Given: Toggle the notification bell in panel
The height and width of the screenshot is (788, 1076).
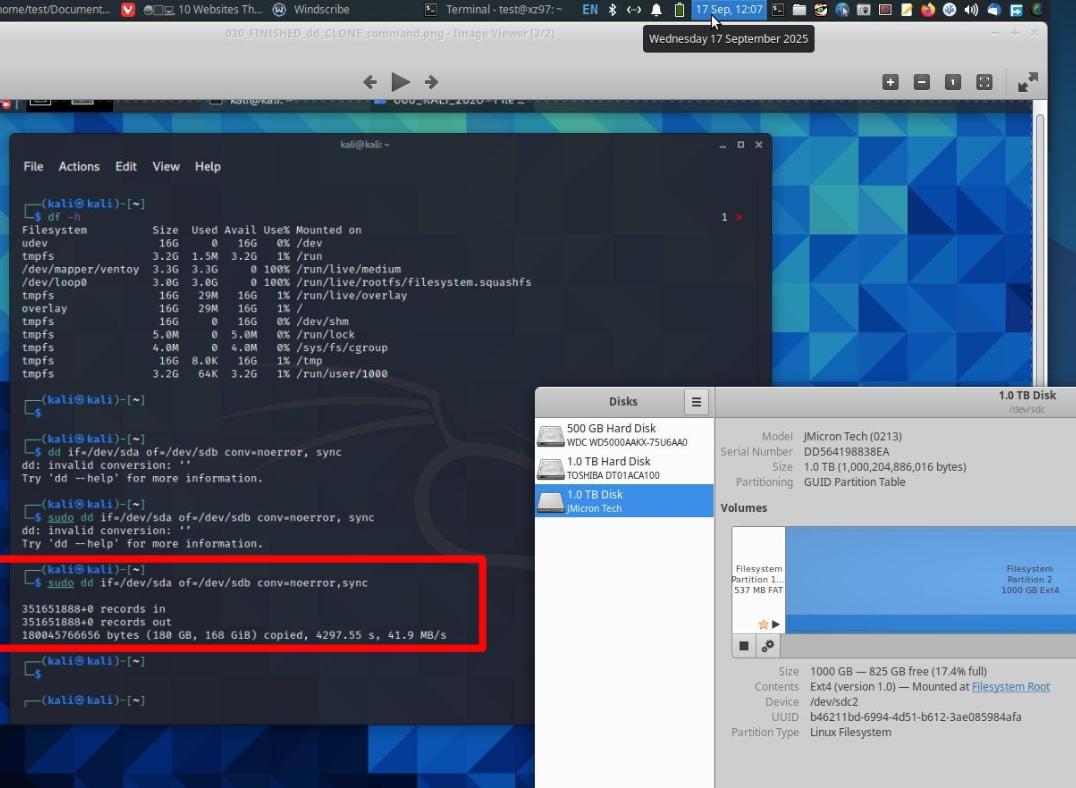Looking at the screenshot, I should pos(657,10).
